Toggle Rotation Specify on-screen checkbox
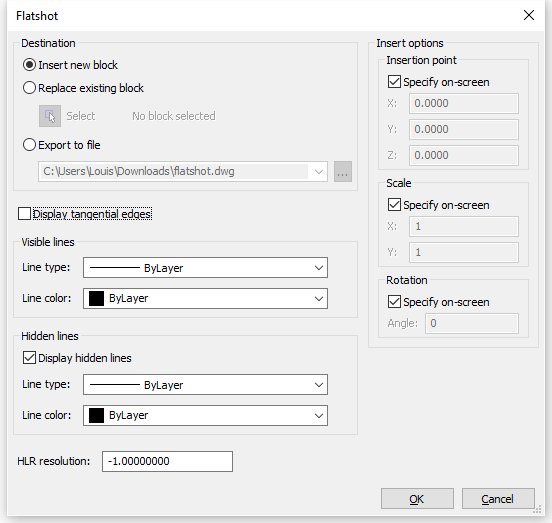The width and height of the screenshot is (552, 523). click(x=394, y=302)
